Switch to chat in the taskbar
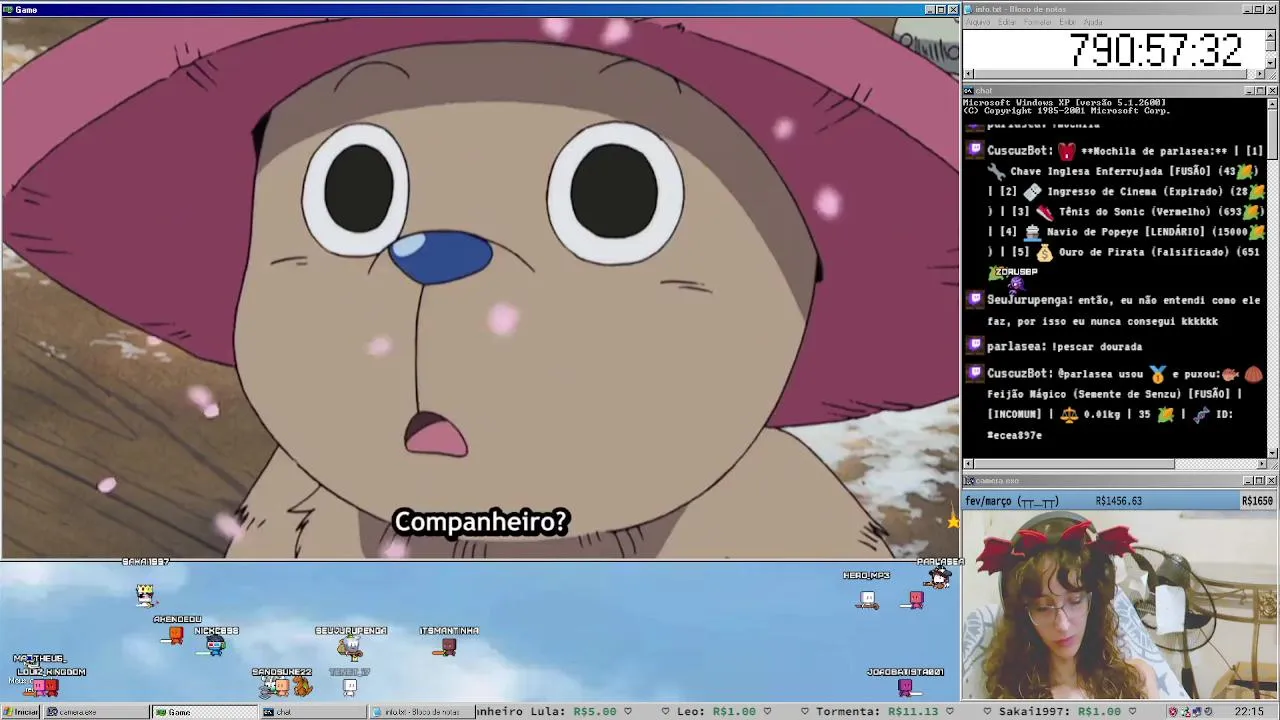The width and height of the screenshot is (1280, 720). [313, 712]
